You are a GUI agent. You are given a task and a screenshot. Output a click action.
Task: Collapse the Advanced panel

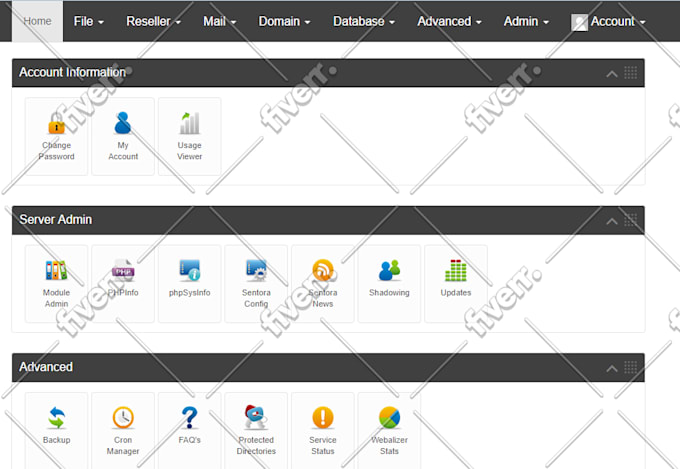tap(611, 369)
